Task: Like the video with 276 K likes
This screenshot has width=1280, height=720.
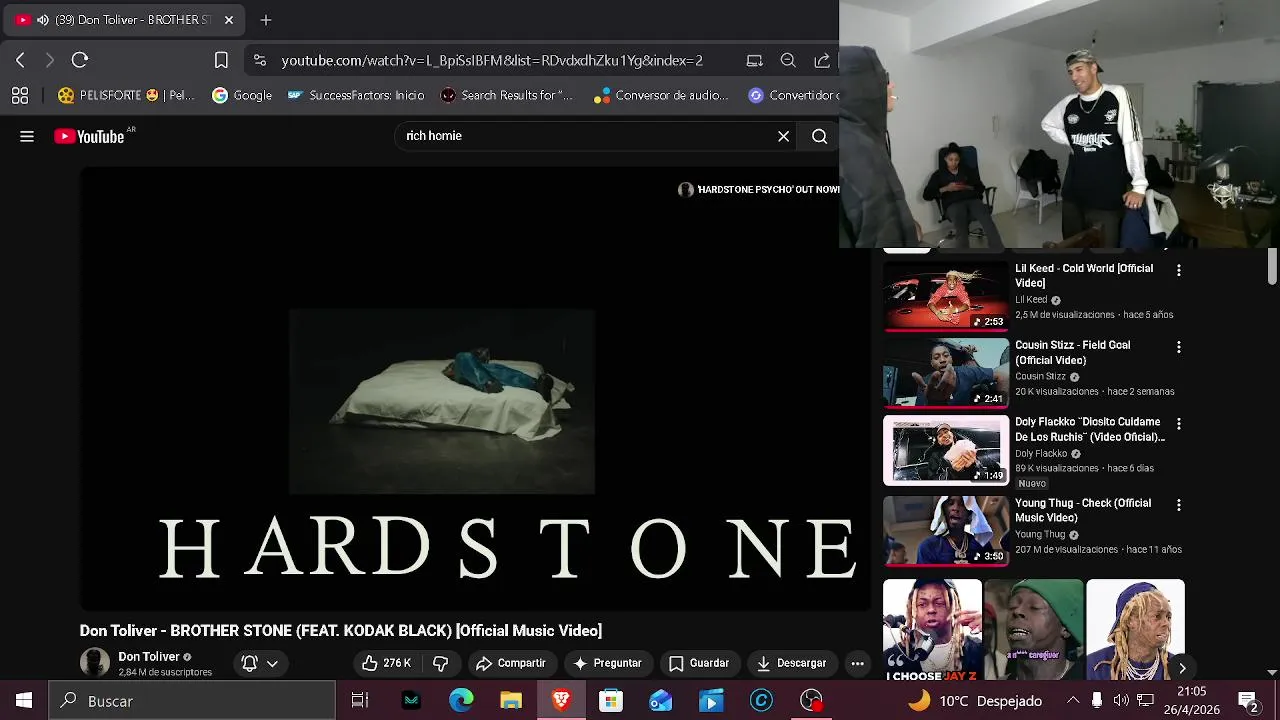Action: coord(386,663)
